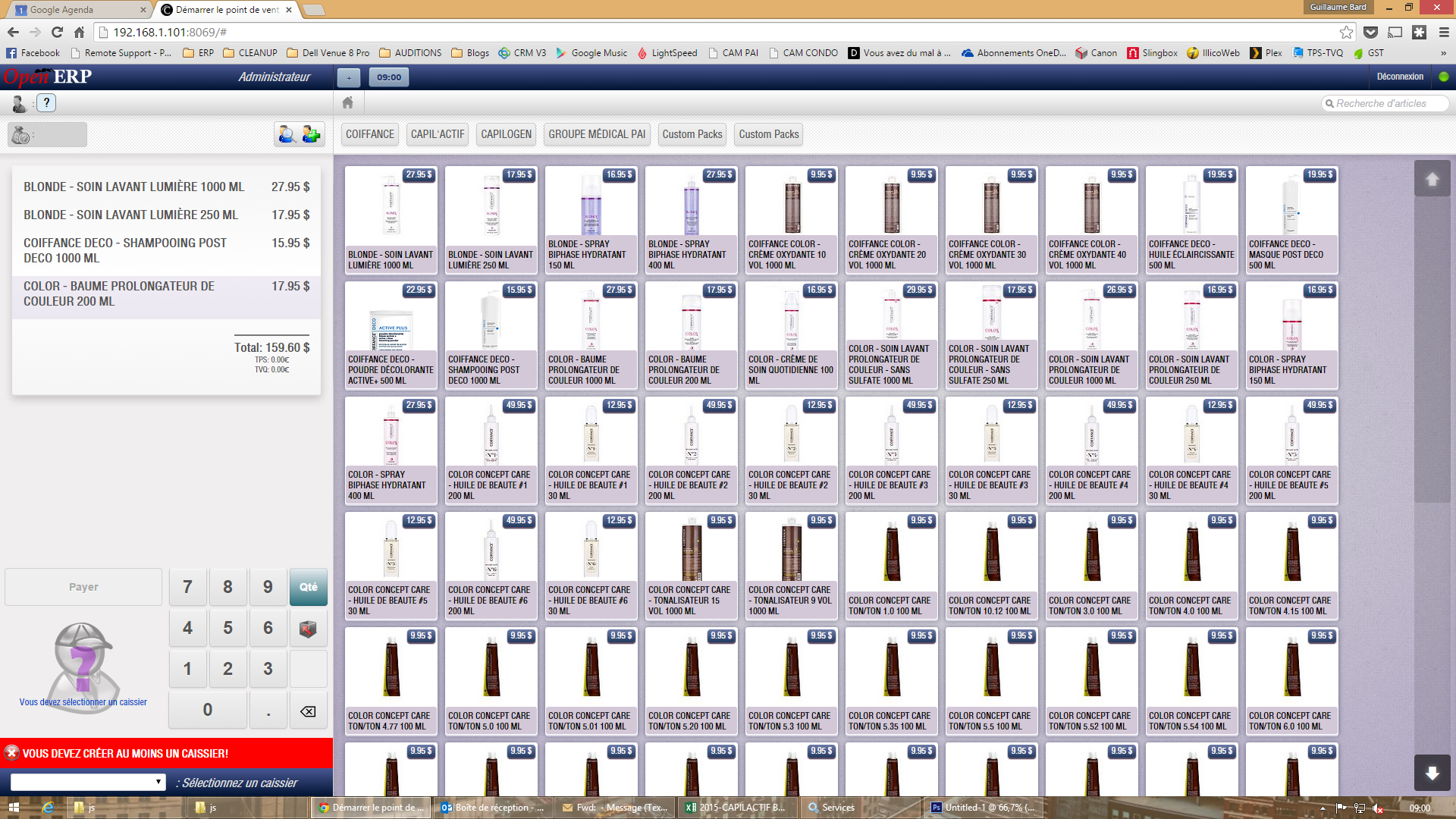Expand the bookmarks overflow chevron
Viewport: 1456px width, 819px height.
(x=1443, y=53)
